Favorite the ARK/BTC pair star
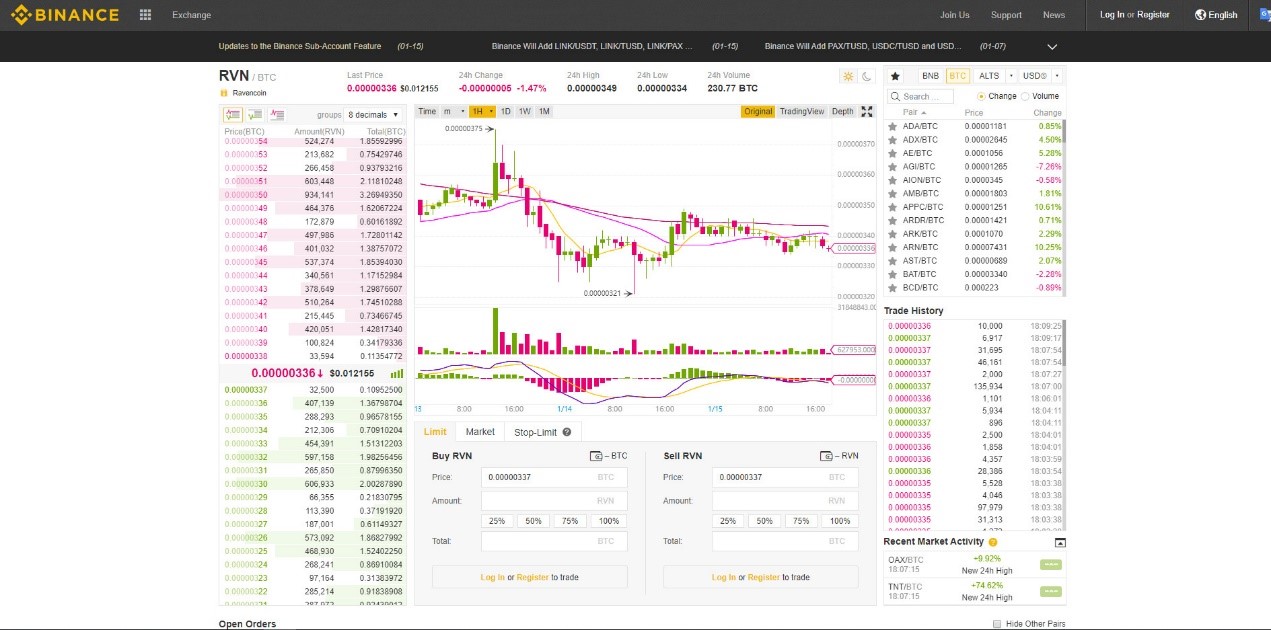This screenshot has height=630, width=1271. tap(892, 234)
